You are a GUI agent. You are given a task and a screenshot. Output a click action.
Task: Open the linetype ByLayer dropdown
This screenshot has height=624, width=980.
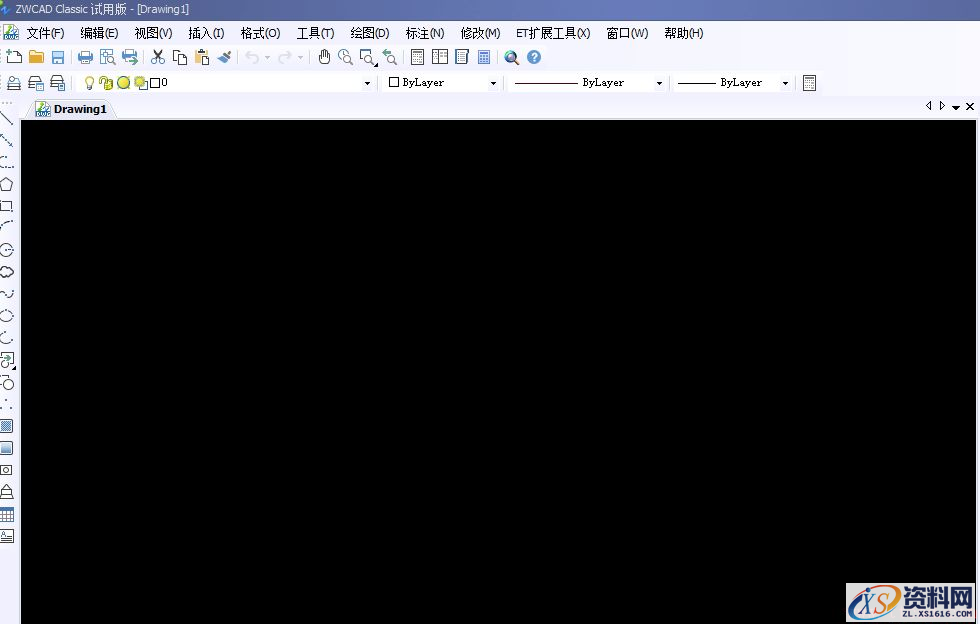(x=657, y=82)
